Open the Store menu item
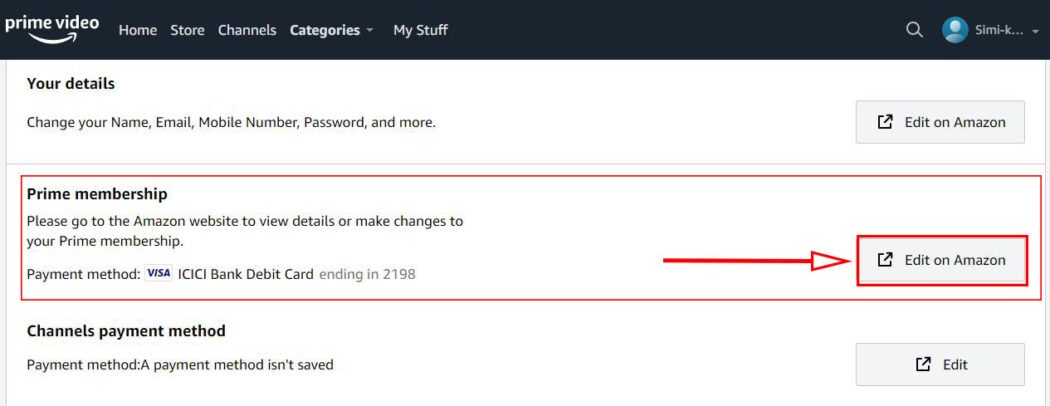Screen dimensions: 1050x406 (x=187, y=30)
